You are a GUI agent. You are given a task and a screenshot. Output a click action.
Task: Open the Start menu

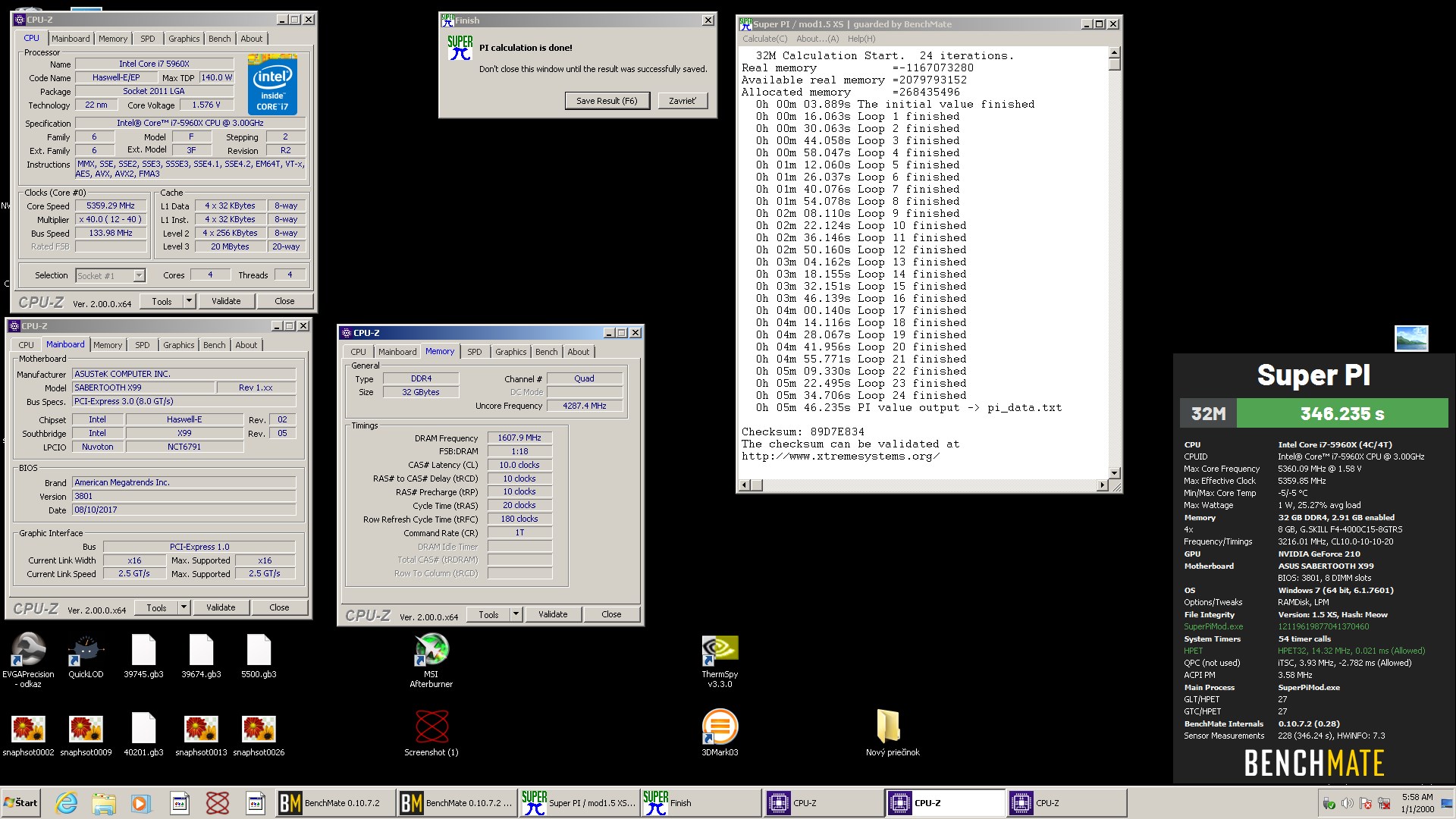[x=20, y=802]
